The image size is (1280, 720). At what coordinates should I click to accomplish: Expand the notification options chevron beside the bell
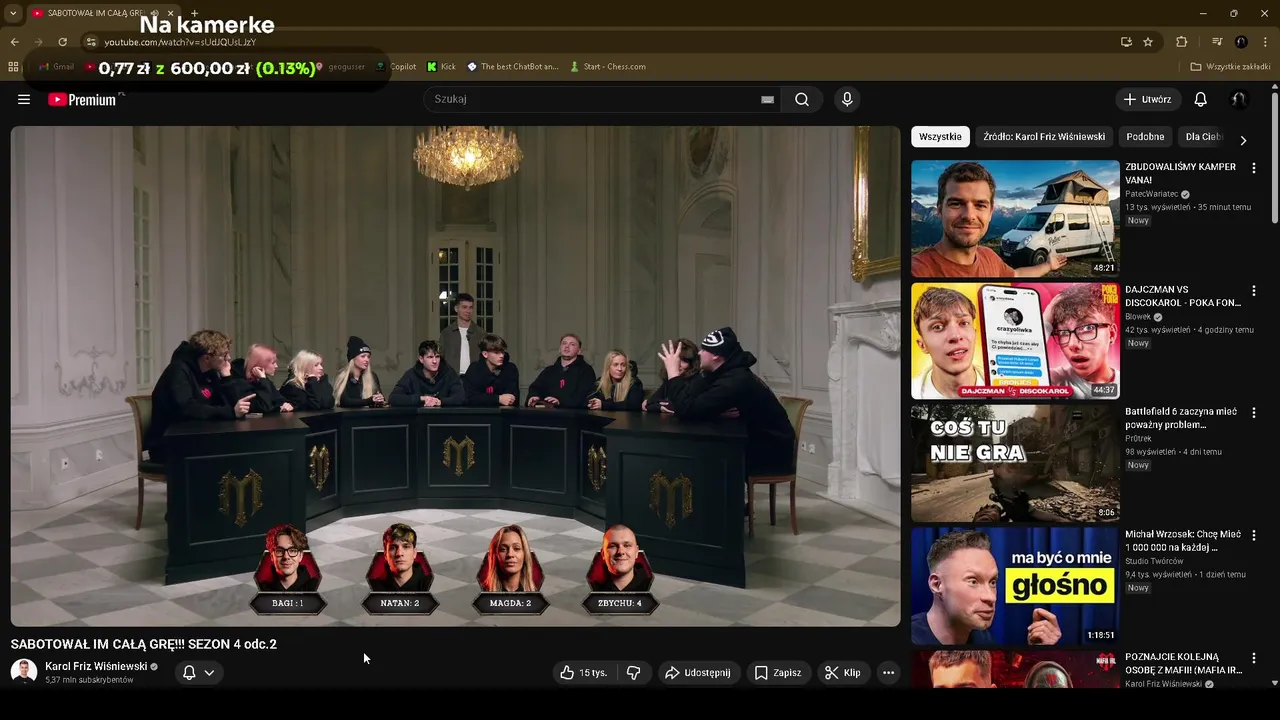click(x=209, y=673)
